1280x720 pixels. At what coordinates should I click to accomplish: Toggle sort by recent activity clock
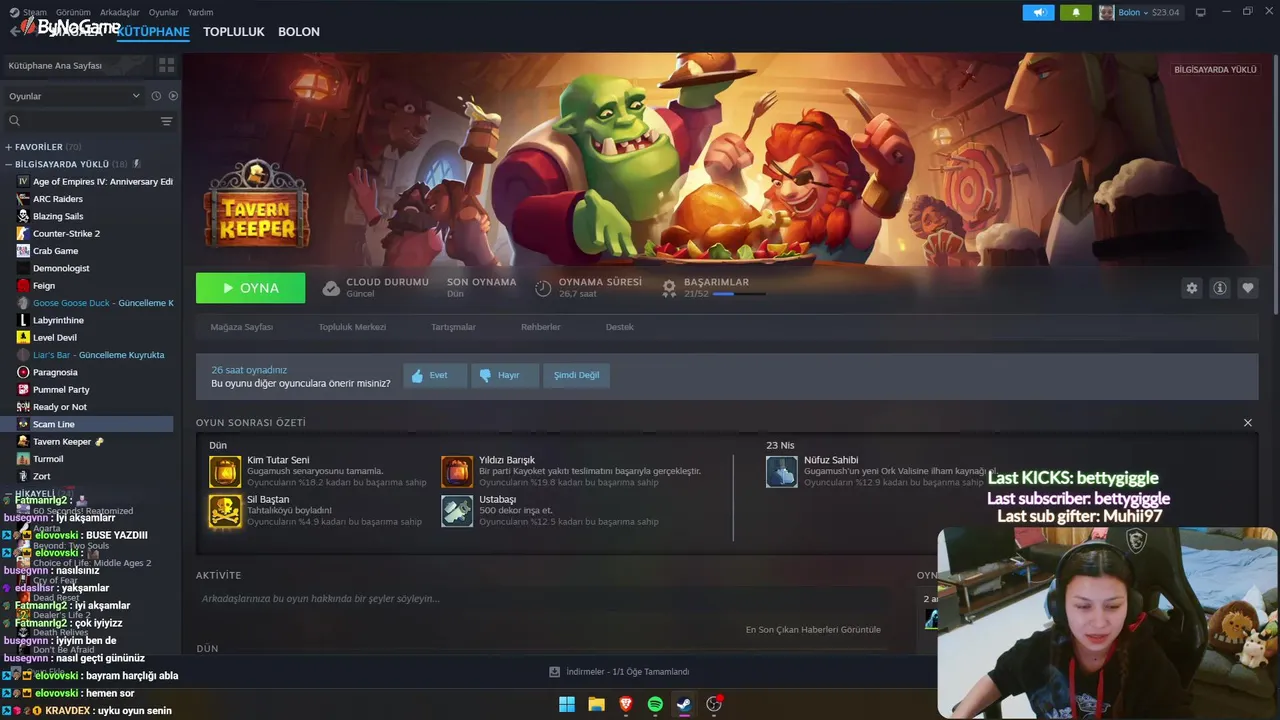[x=156, y=96]
